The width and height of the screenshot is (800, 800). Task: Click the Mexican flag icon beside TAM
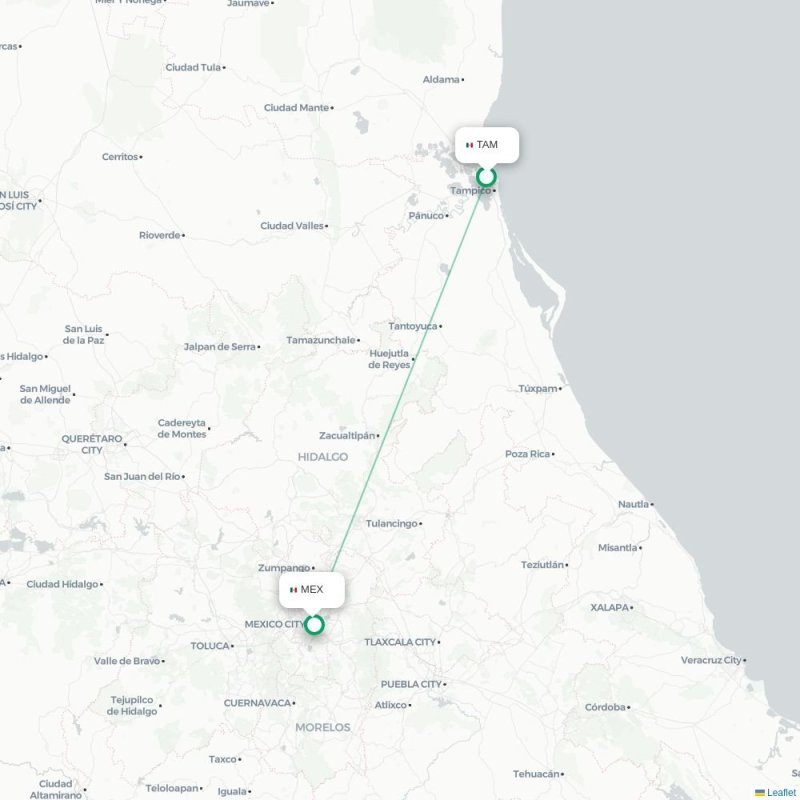tap(469, 145)
